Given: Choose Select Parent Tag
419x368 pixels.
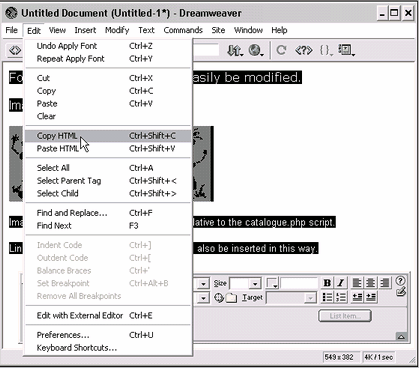Looking at the screenshot, I should point(108,181).
